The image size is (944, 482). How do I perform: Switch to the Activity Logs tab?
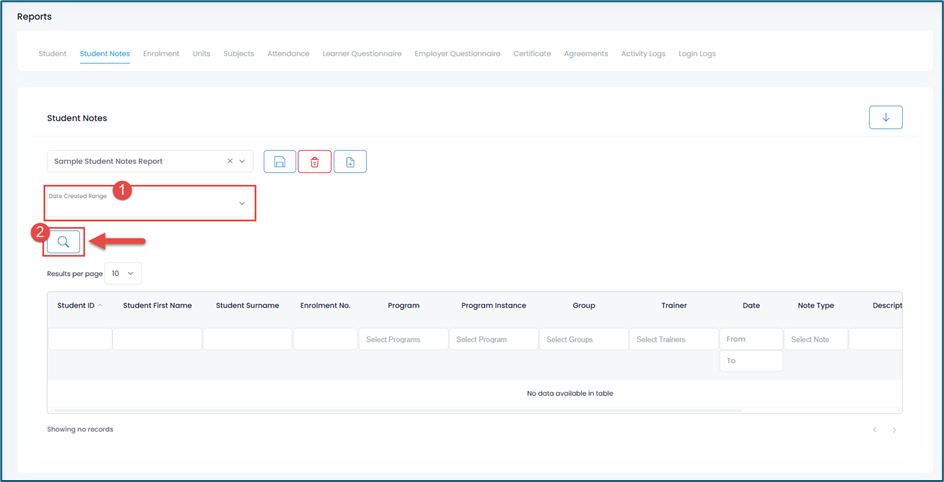[642, 54]
